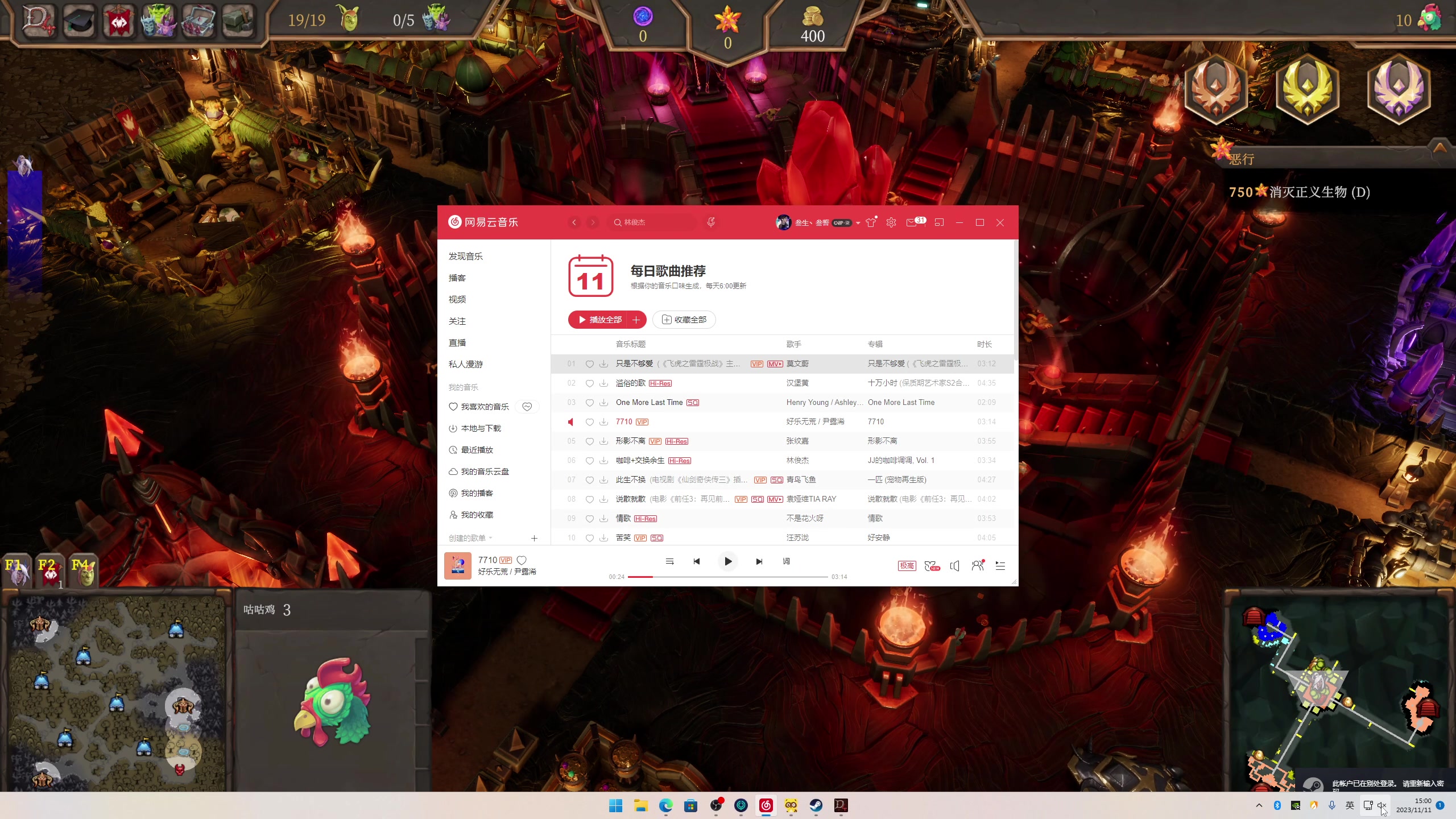
Task: Download song 咖啡+交换余生
Action: point(603,461)
